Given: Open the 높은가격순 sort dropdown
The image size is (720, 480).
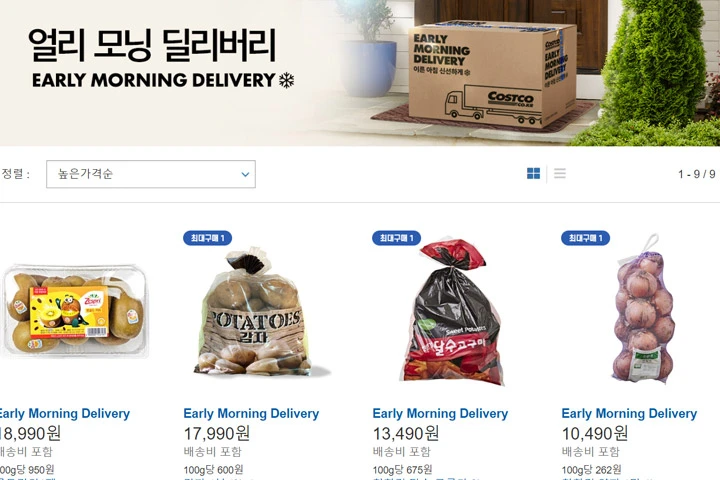Looking at the screenshot, I should 151,174.
